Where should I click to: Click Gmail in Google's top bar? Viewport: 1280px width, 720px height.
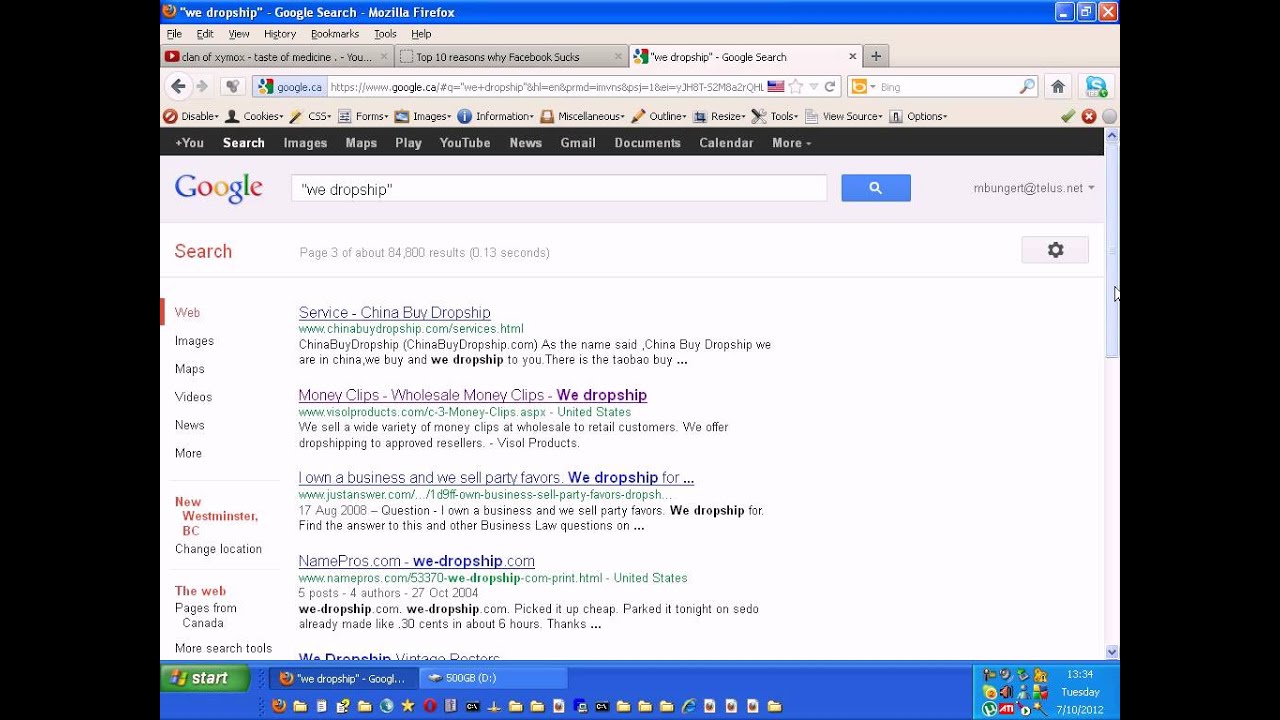[x=578, y=143]
